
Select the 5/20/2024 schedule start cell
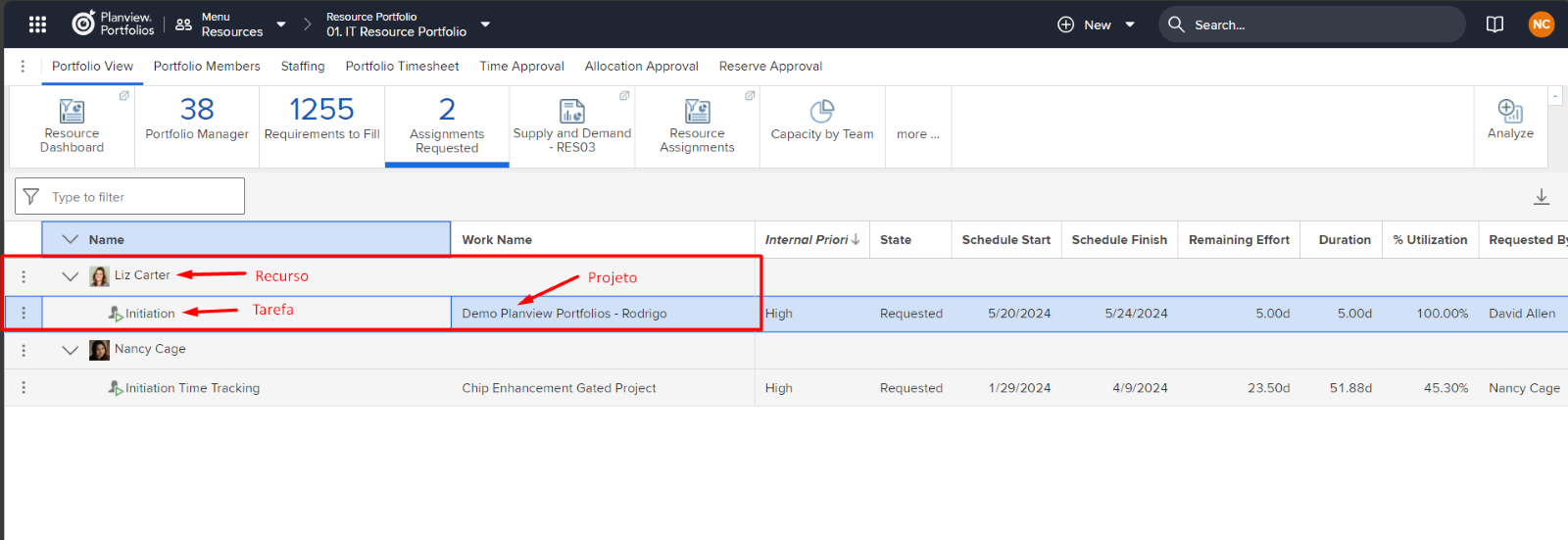[x=1006, y=314]
